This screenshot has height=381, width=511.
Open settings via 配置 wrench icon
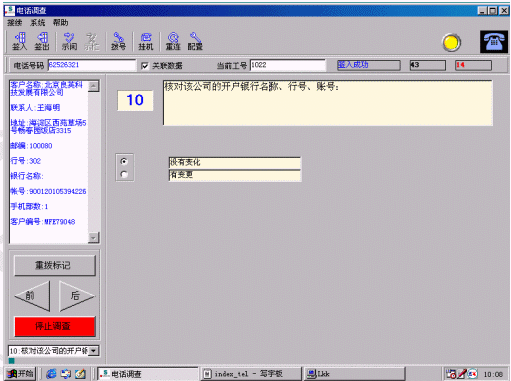pos(195,41)
